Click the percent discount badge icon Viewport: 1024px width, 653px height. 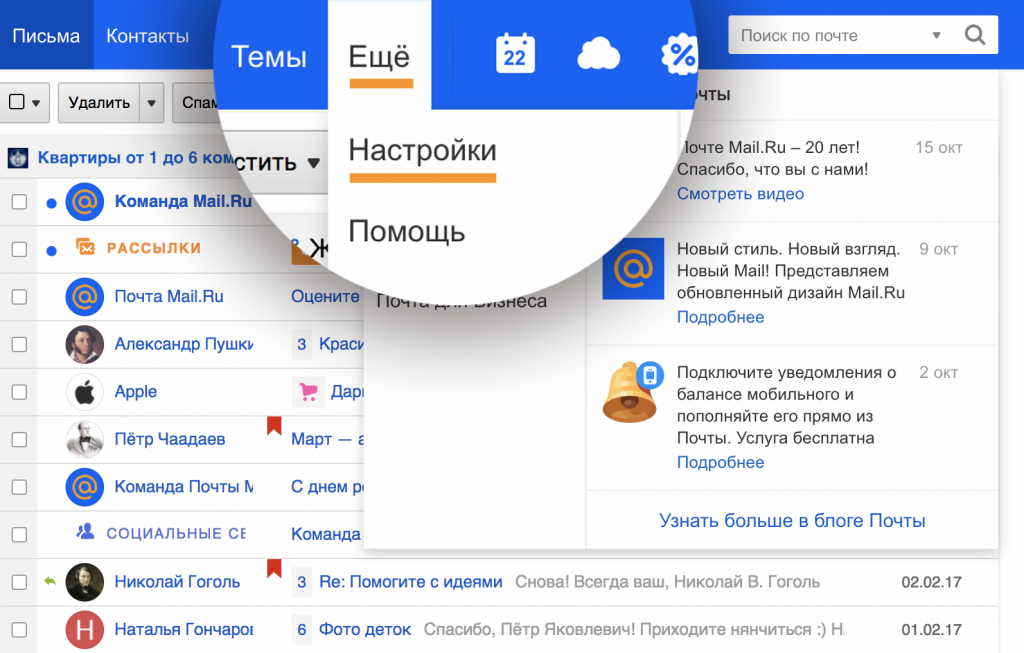(x=680, y=54)
